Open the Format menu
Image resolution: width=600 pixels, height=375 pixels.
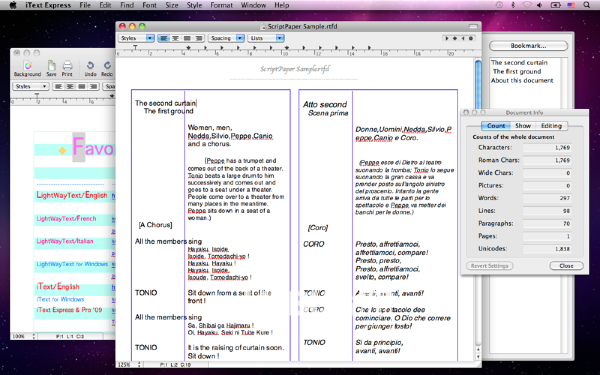[x=221, y=5]
